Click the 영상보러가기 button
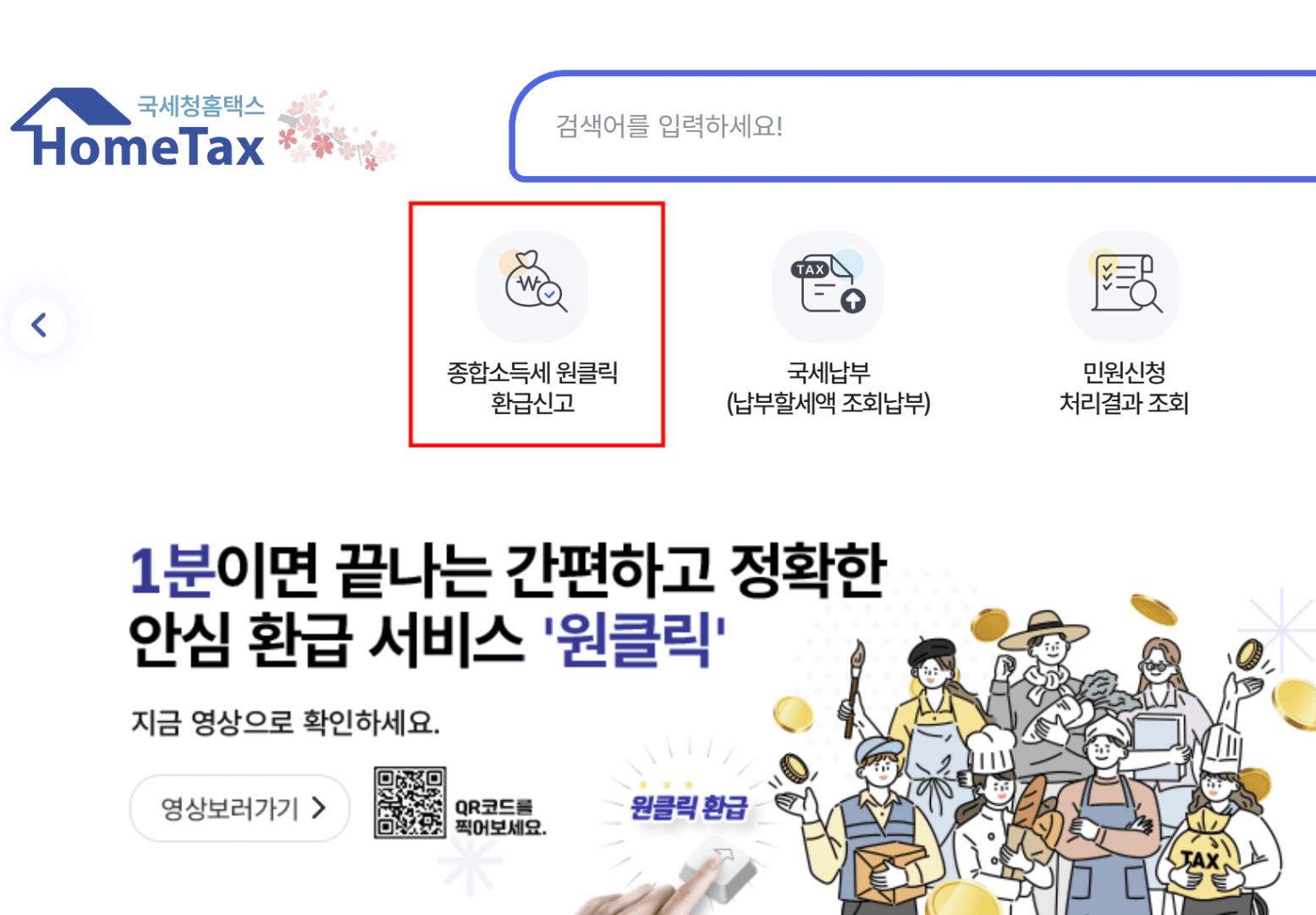Image resolution: width=1316 pixels, height=915 pixels. coord(240,808)
